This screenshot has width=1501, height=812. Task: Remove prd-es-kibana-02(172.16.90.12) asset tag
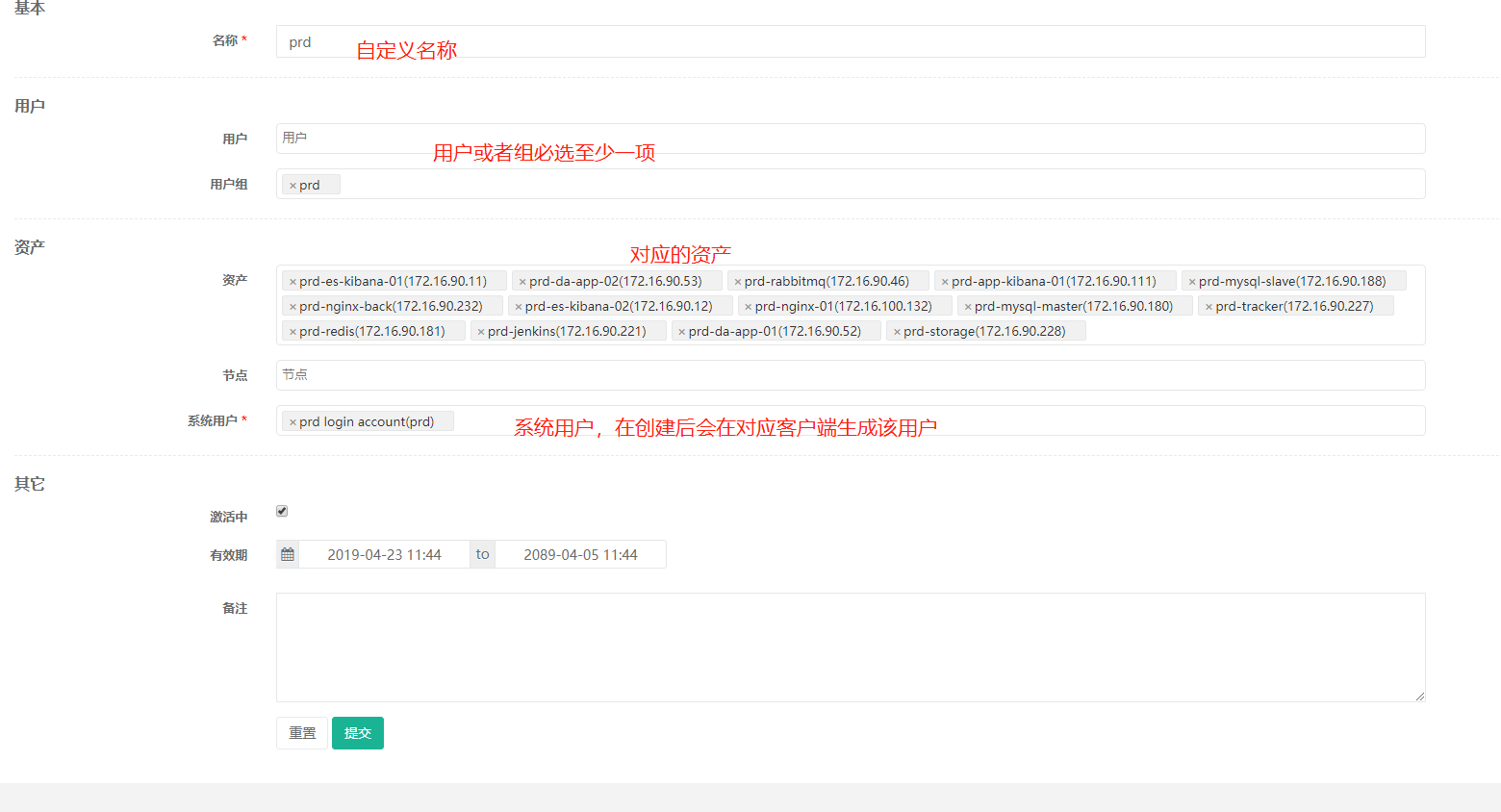519,307
